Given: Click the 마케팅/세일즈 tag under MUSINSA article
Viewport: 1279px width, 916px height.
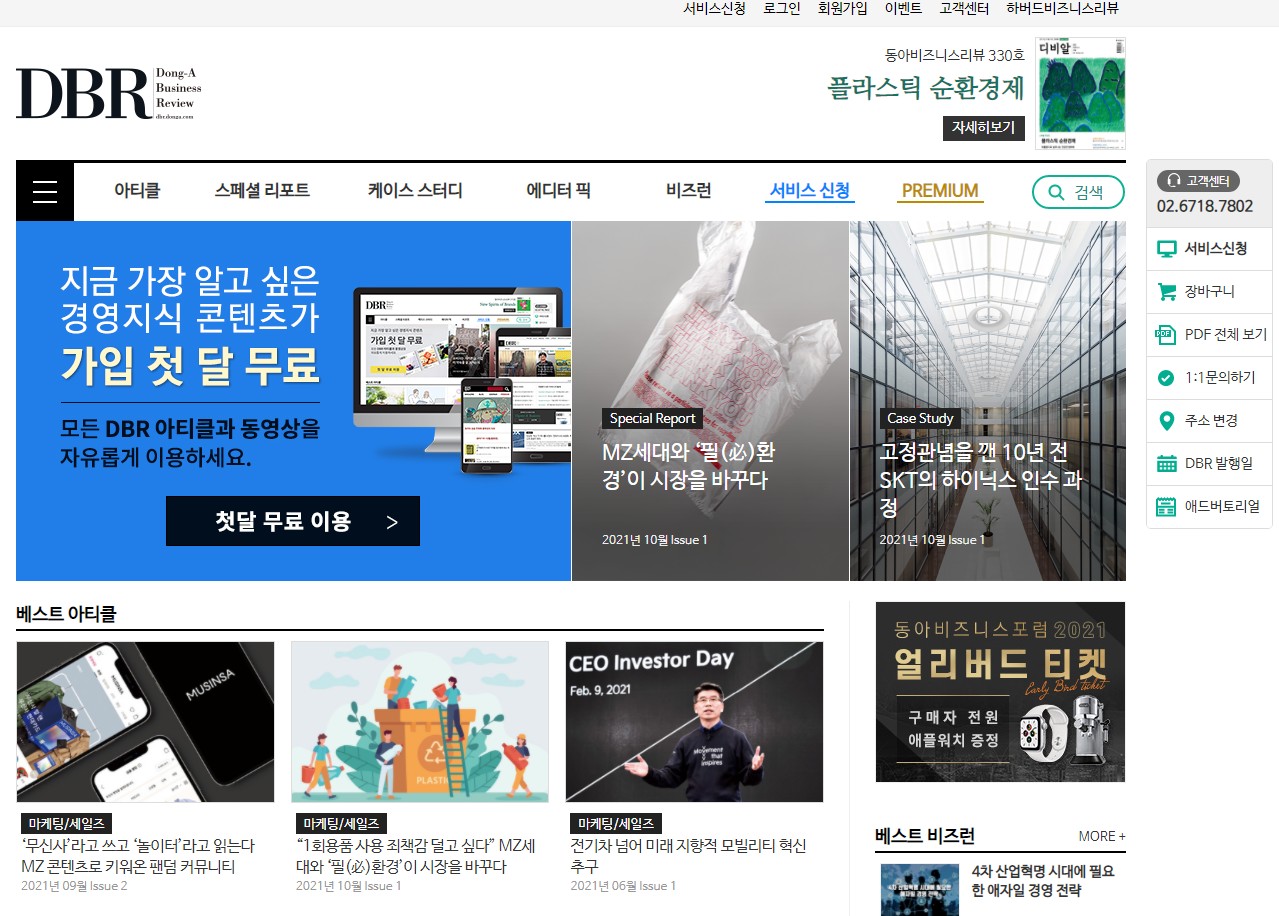Looking at the screenshot, I should [66, 824].
